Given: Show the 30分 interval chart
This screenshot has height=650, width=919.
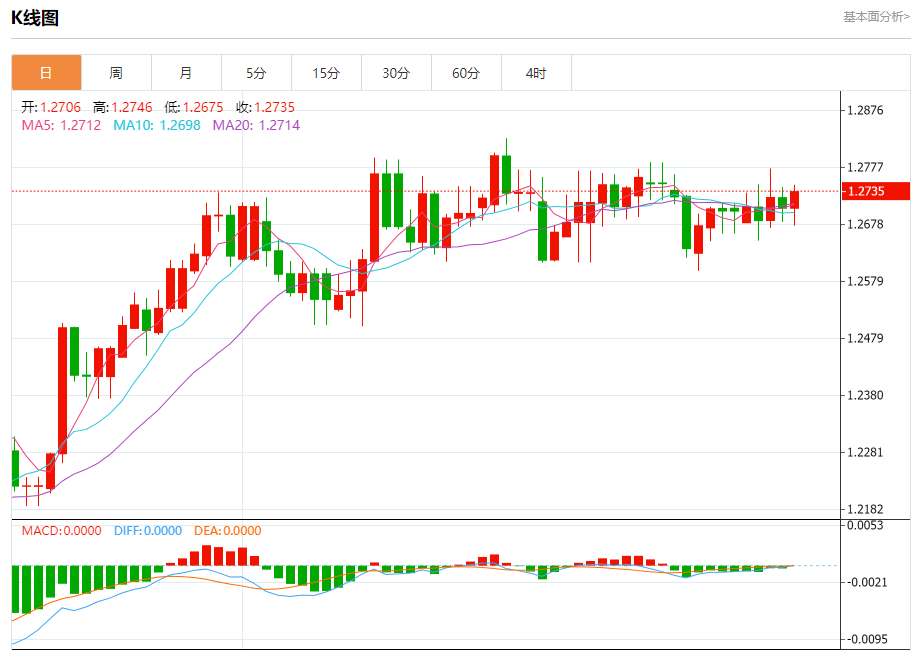Looking at the screenshot, I should pos(396,73).
